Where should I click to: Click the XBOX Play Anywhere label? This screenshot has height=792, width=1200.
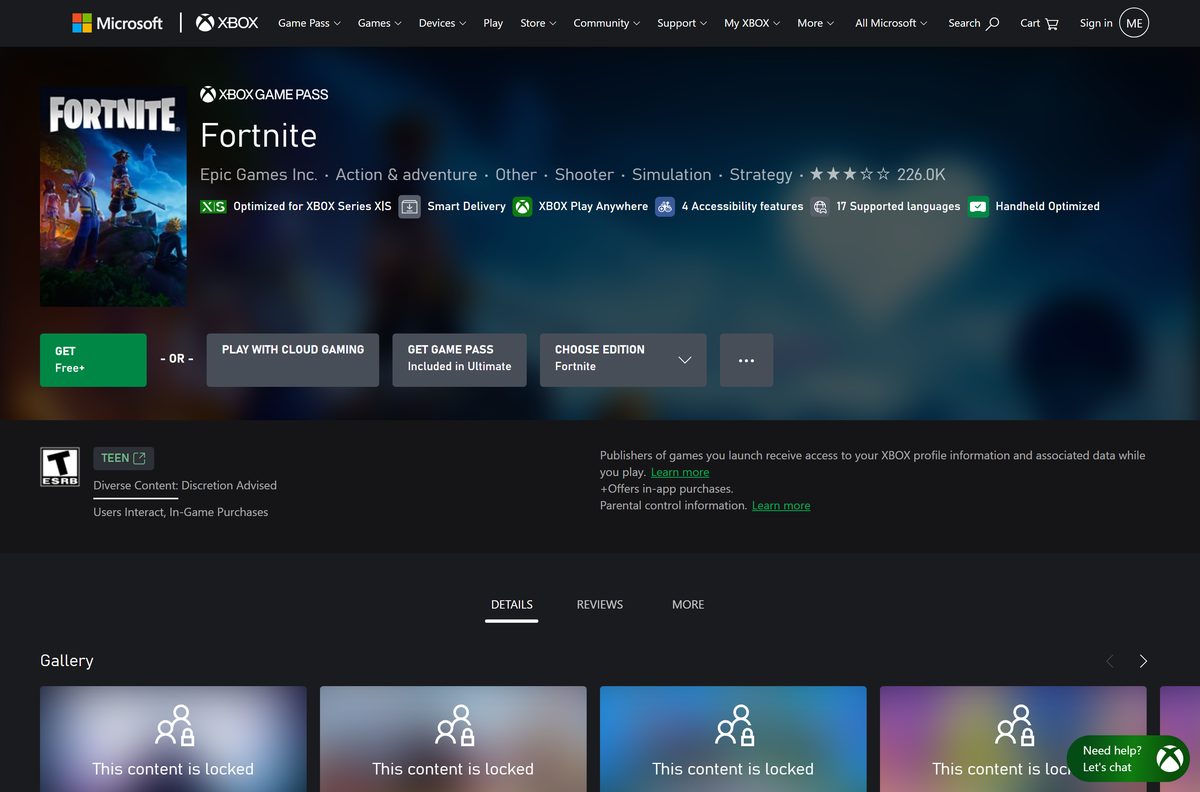click(x=593, y=206)
